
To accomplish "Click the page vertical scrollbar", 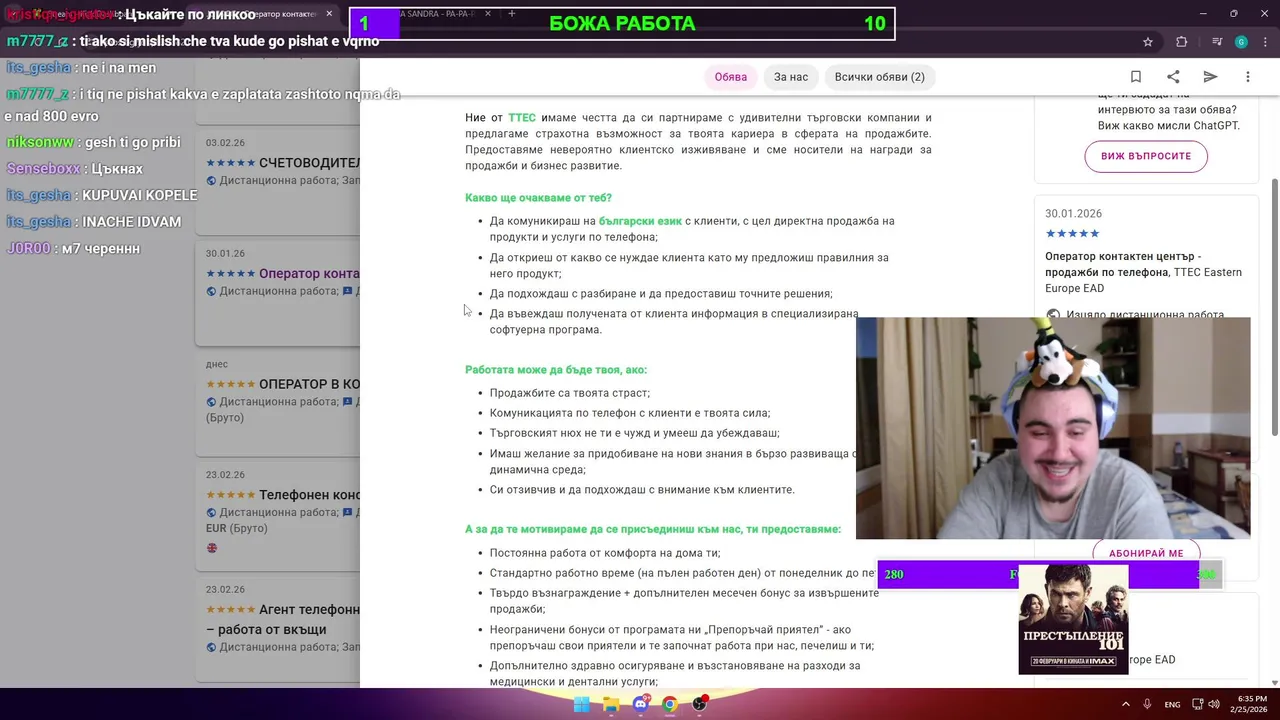I will 1274,307.
